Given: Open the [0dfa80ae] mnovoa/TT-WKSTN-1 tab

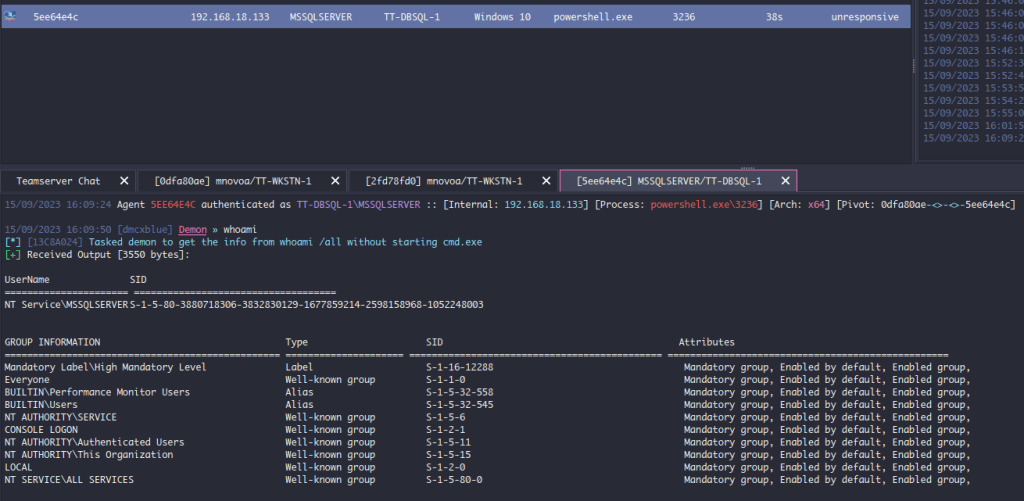Looking at the screenshot, I should (232, 181).
